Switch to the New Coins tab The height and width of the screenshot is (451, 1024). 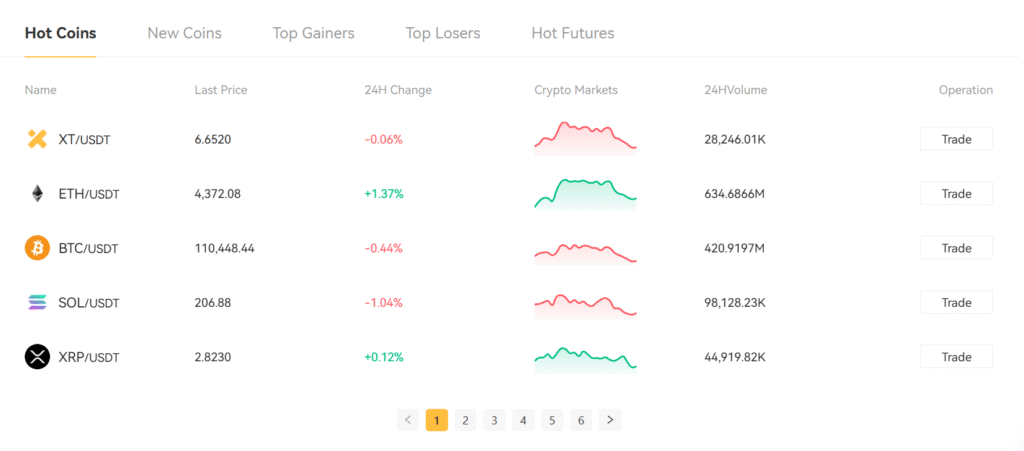click(x=184, y=33)
